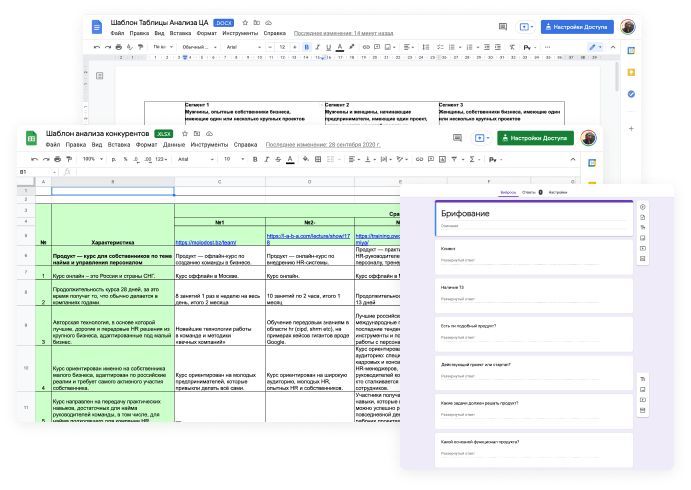The width and height of the screenshot is (691, 490).
Task: Open the functions sigma icon in Sheets
Action: pyautogui.click(x=472, y=159)
